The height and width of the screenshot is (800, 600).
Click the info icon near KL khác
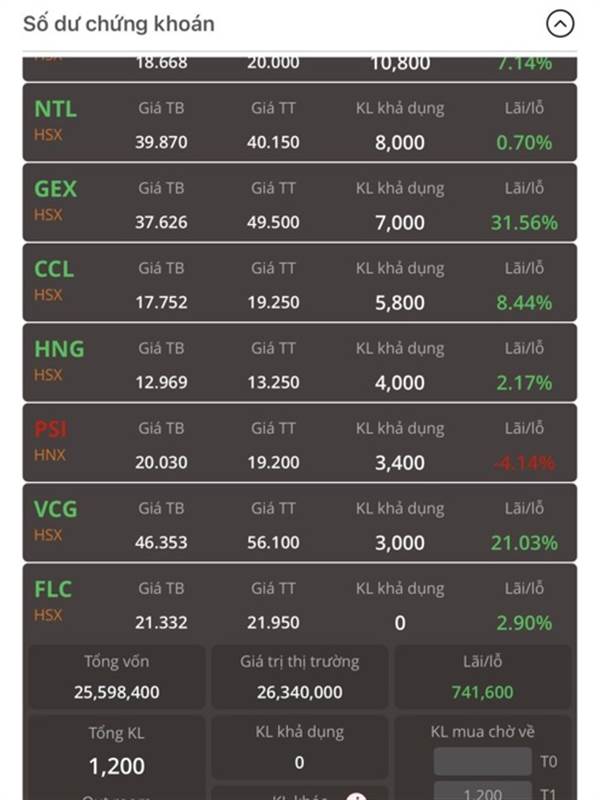pyautogui.click(x=356, y=796)
